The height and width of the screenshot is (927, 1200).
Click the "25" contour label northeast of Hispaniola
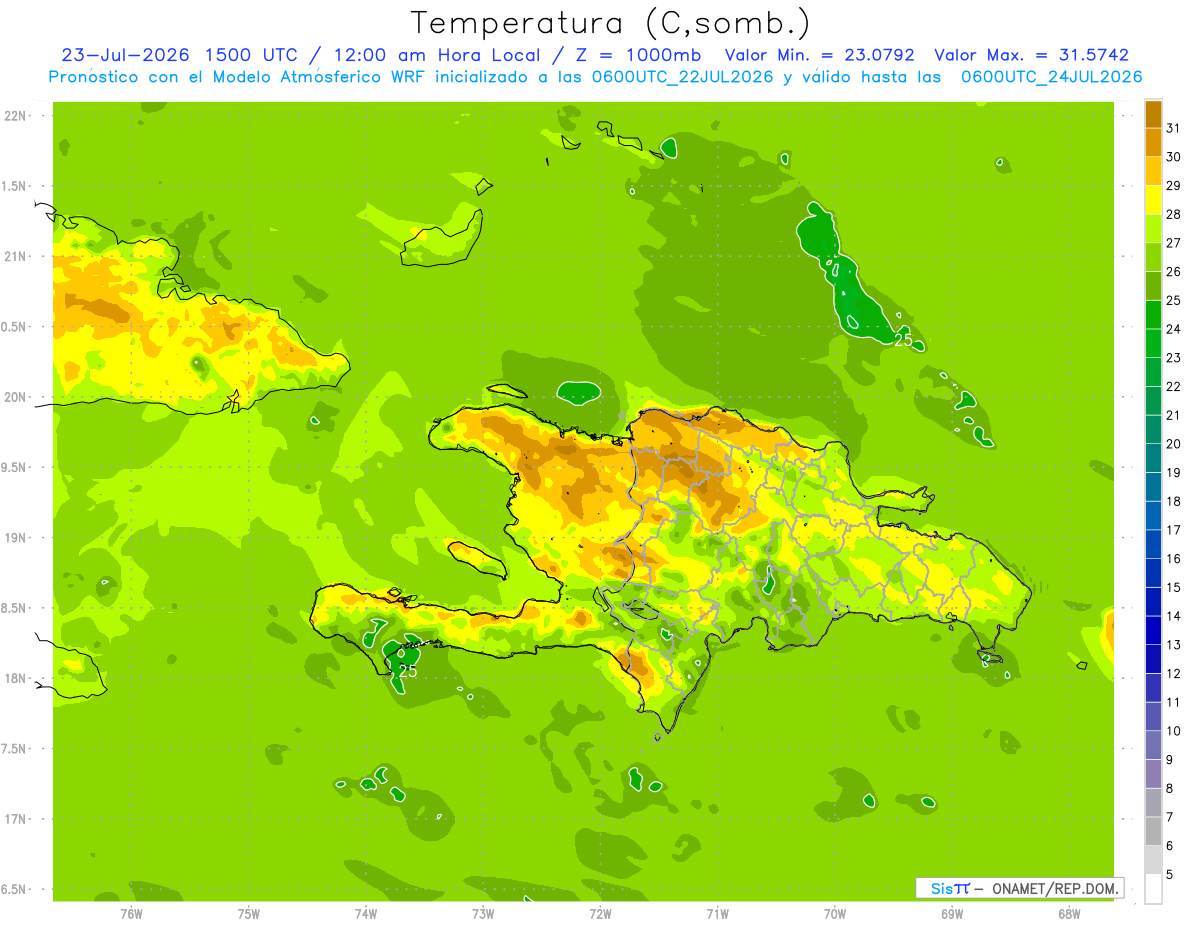[x=903, y=340]
